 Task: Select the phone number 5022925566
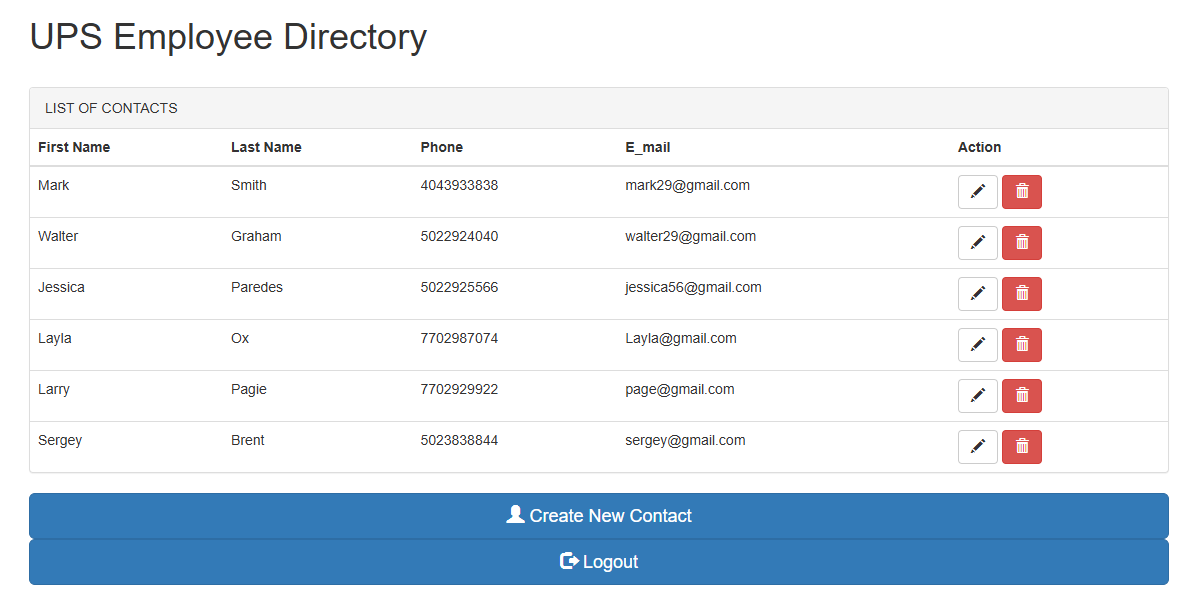coord(459,287)
